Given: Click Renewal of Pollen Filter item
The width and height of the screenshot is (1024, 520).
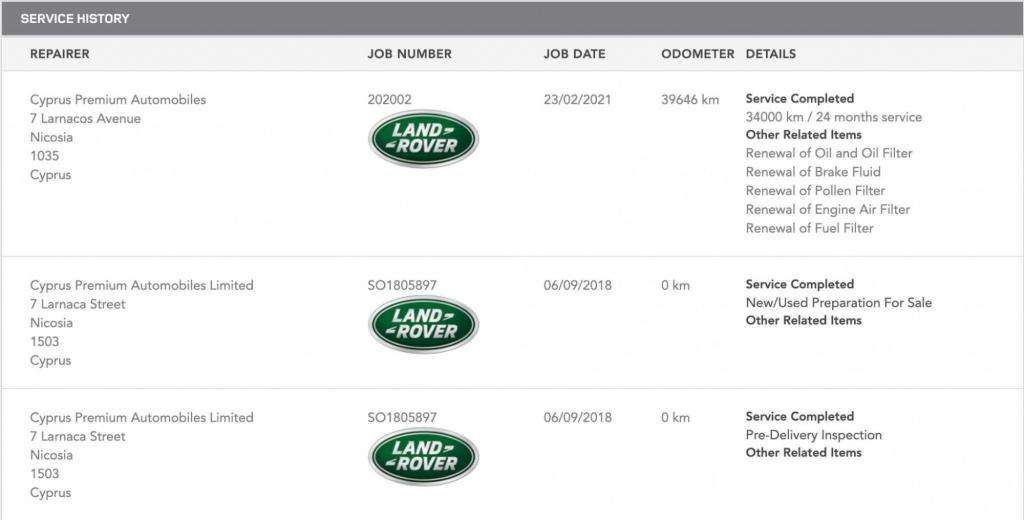Looking at the screenshot, I should 815,191.
